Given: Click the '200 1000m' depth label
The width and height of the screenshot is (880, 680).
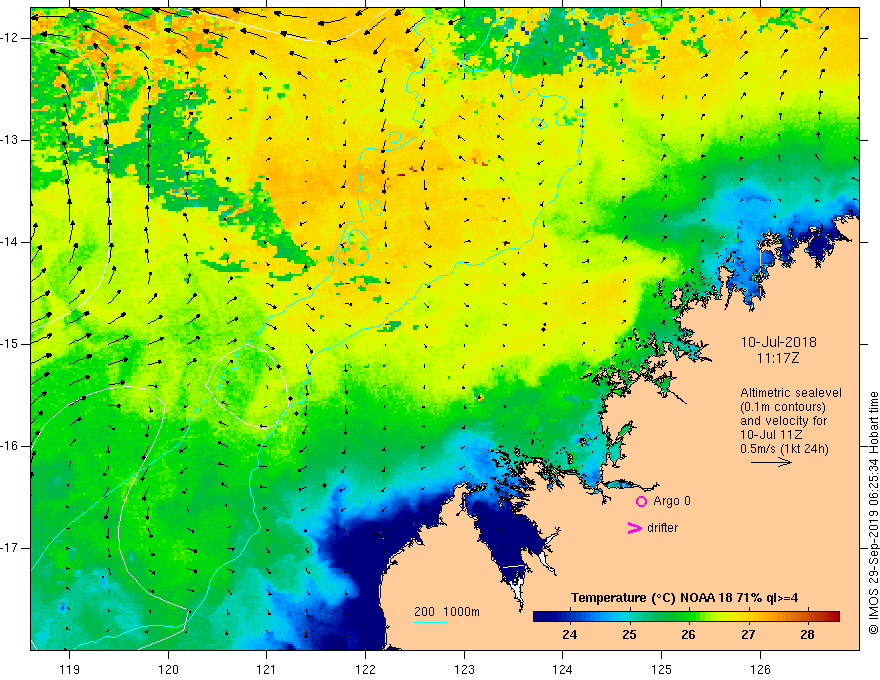Looking at the screenshot, I should tap(447, 612).
